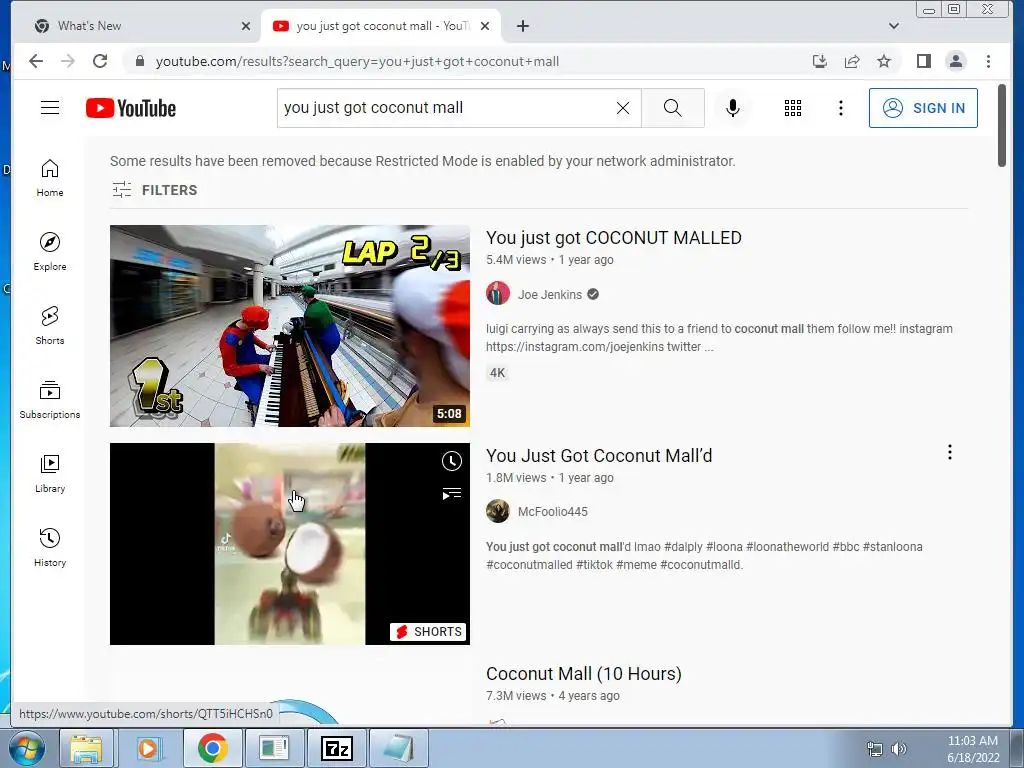Click the YouTube logo
Screen dimensions: 1024x768
click(x=131, y=108)
